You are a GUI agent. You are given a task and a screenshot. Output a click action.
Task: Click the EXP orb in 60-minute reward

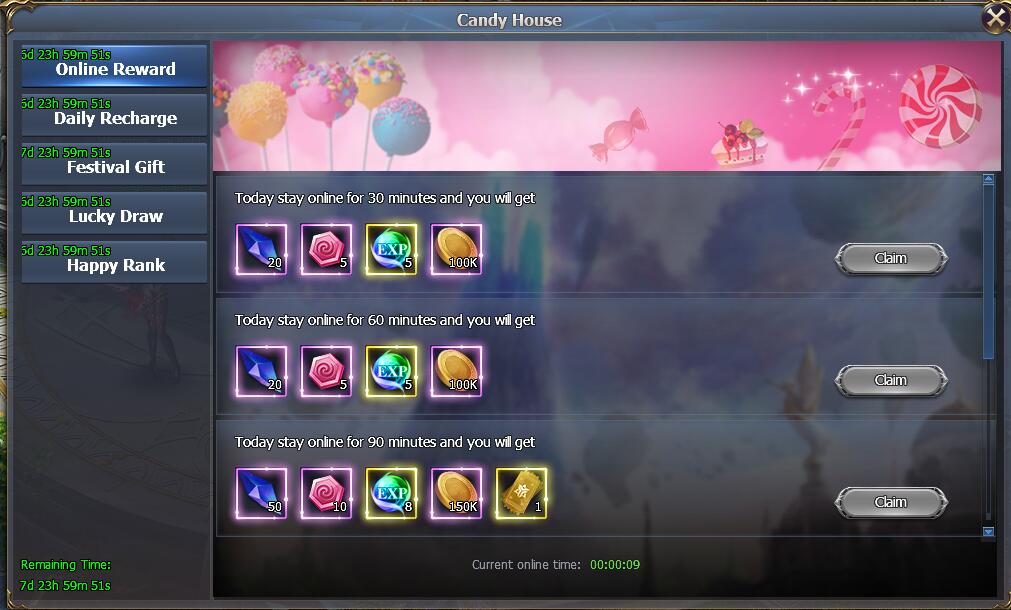coord(391,371)
